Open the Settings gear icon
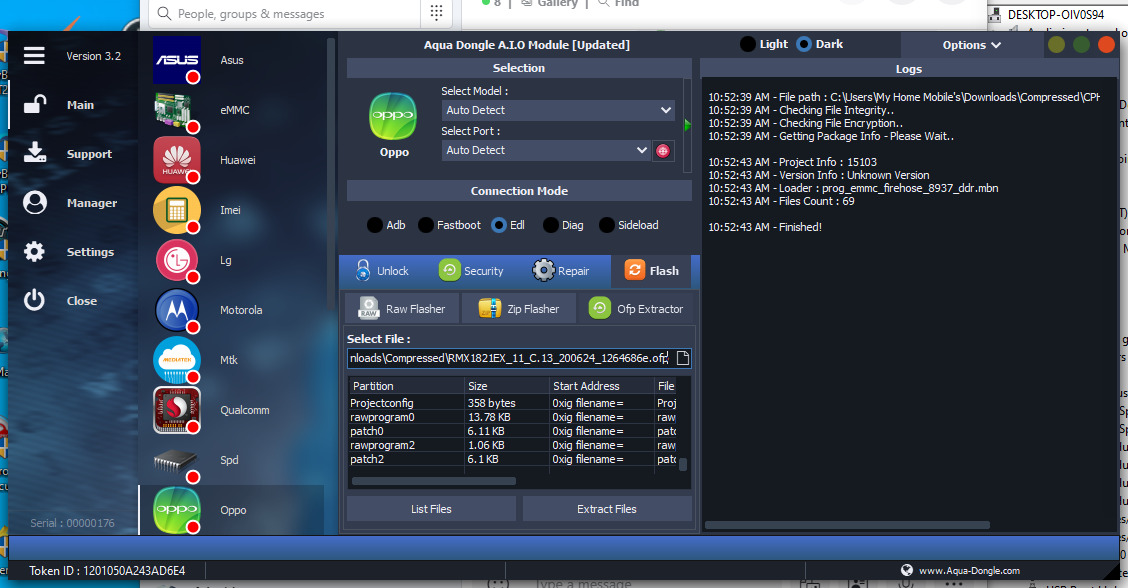This screenshot has height=588, width=1128. click(x=35, y=252)
